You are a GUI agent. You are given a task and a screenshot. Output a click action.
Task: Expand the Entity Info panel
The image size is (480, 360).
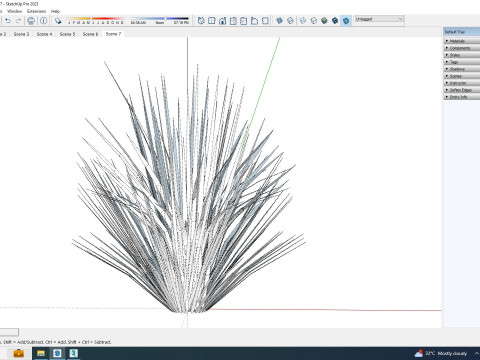(x=462, y=97)
